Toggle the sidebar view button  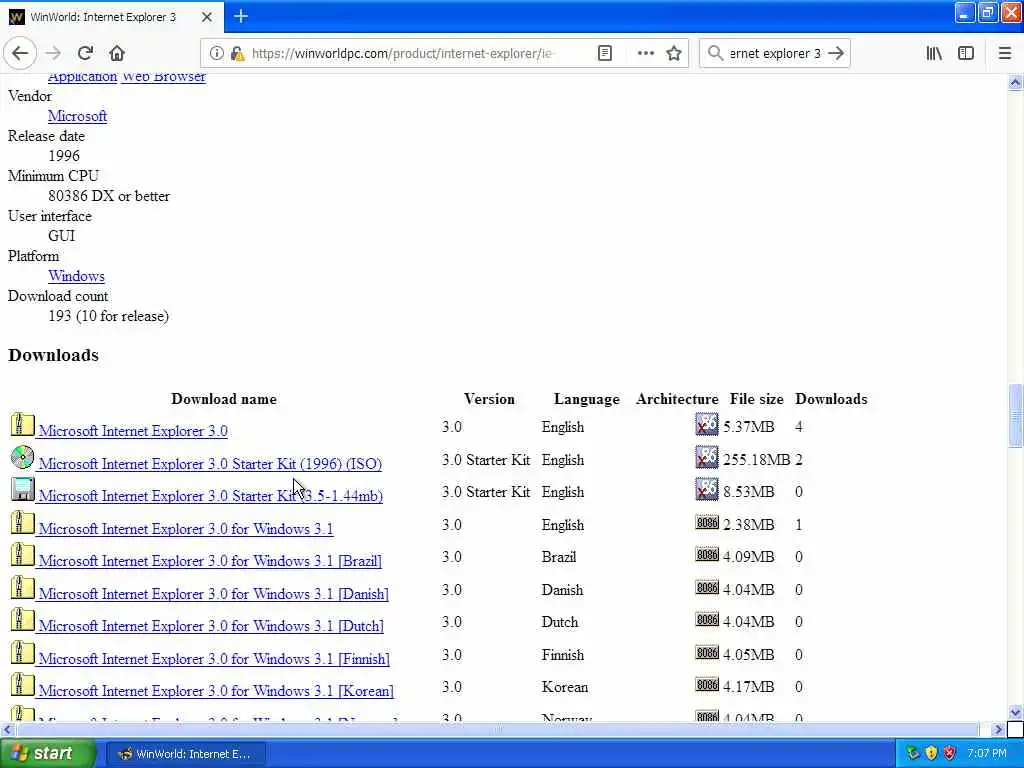click(x=966, y=54)
